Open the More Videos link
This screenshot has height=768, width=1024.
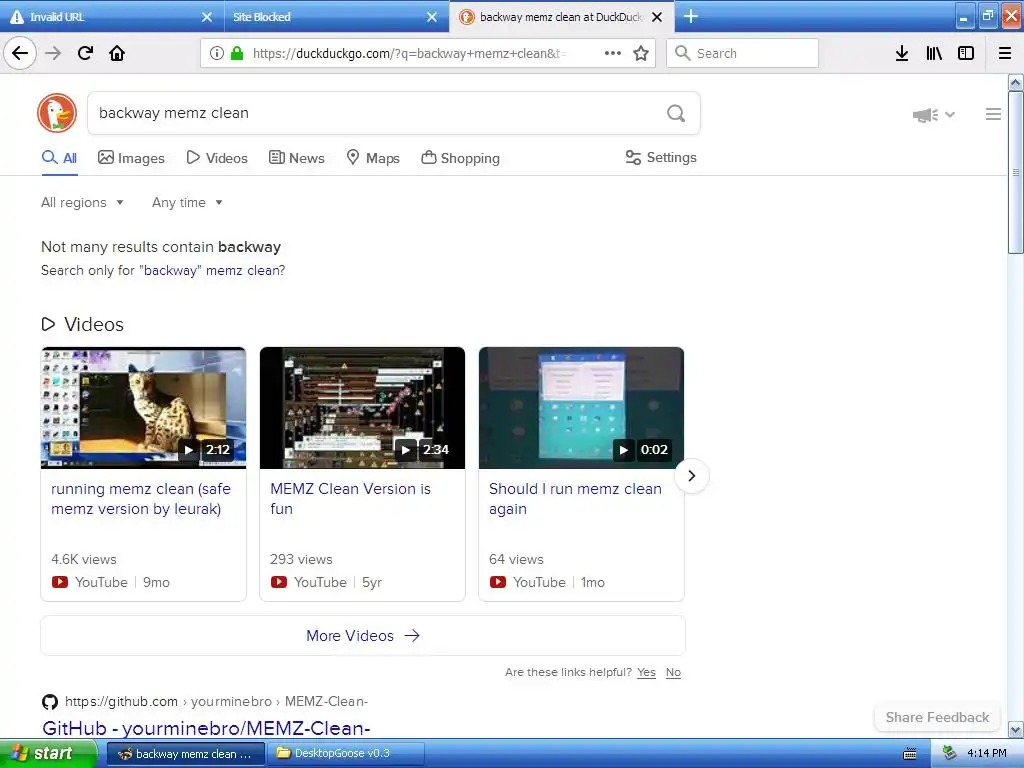click(362, 635)
